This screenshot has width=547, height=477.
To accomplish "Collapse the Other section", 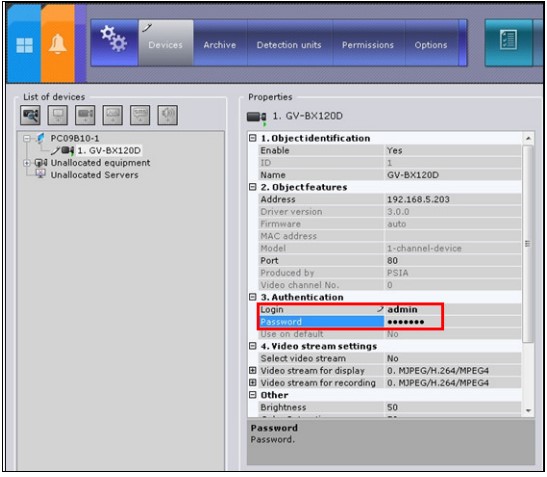I will [x=253, y=395].
